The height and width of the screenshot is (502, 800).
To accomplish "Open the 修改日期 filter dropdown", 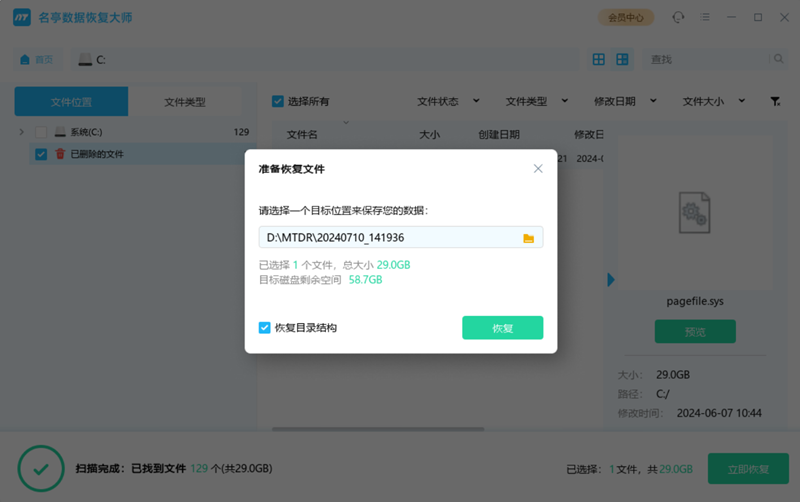I will (625, 101).
